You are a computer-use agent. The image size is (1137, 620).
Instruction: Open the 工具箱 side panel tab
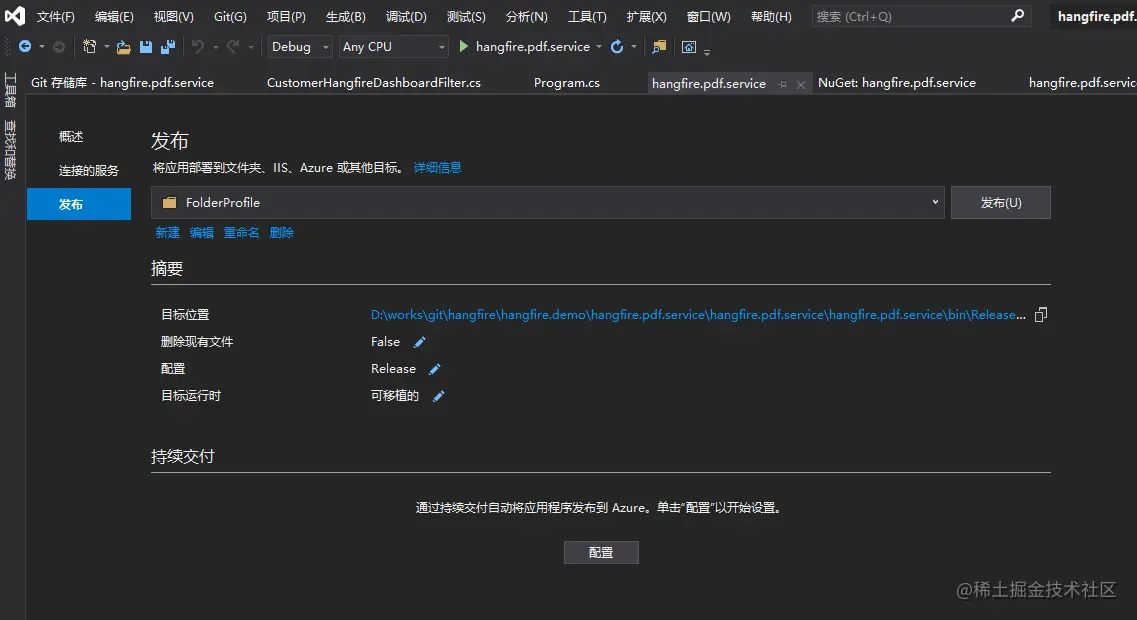click(10, 90)
